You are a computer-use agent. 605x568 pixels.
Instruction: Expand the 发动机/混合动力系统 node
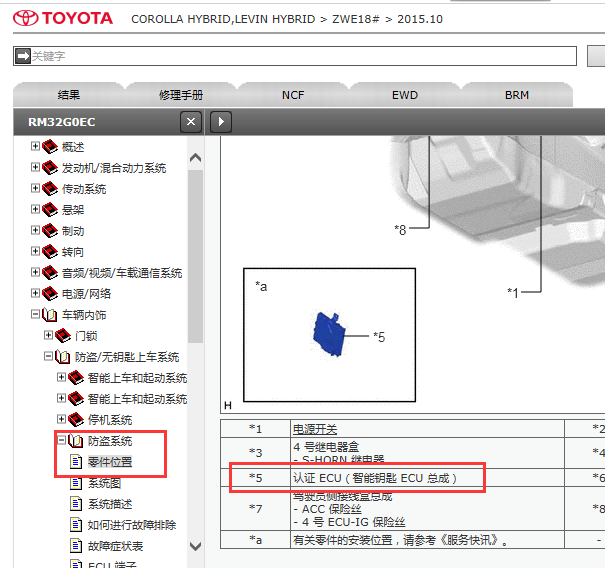point(35,167)
